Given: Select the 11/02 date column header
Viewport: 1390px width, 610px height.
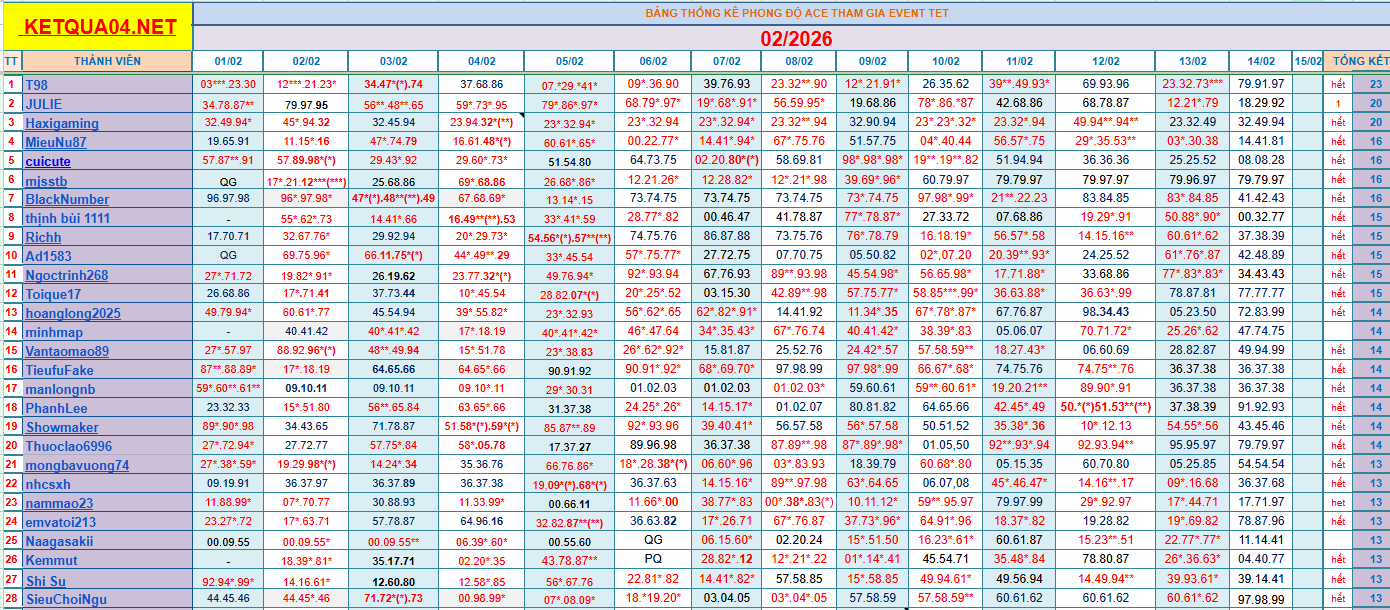Looking at the screenshot, I should coord(1019,61).
